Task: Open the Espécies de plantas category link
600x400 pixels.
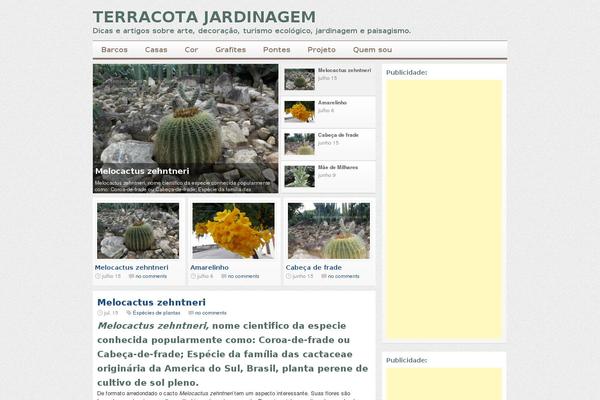Action: pos(157,313)
